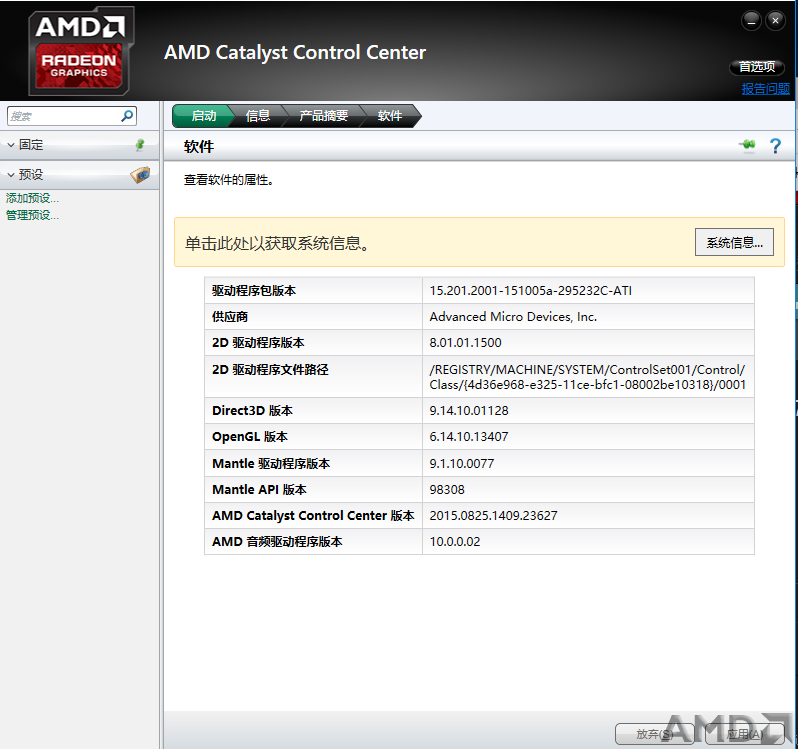The width and height of the screenshot is (798, 749).
Task: Select the value 2015.0825.1409.23627
Action: click(493, 515)
